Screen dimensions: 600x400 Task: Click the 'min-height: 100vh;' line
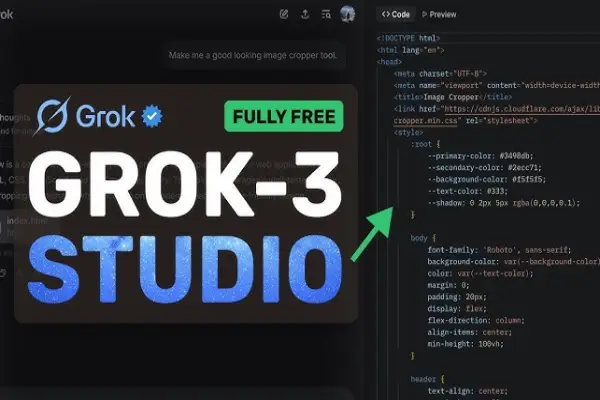465,344
